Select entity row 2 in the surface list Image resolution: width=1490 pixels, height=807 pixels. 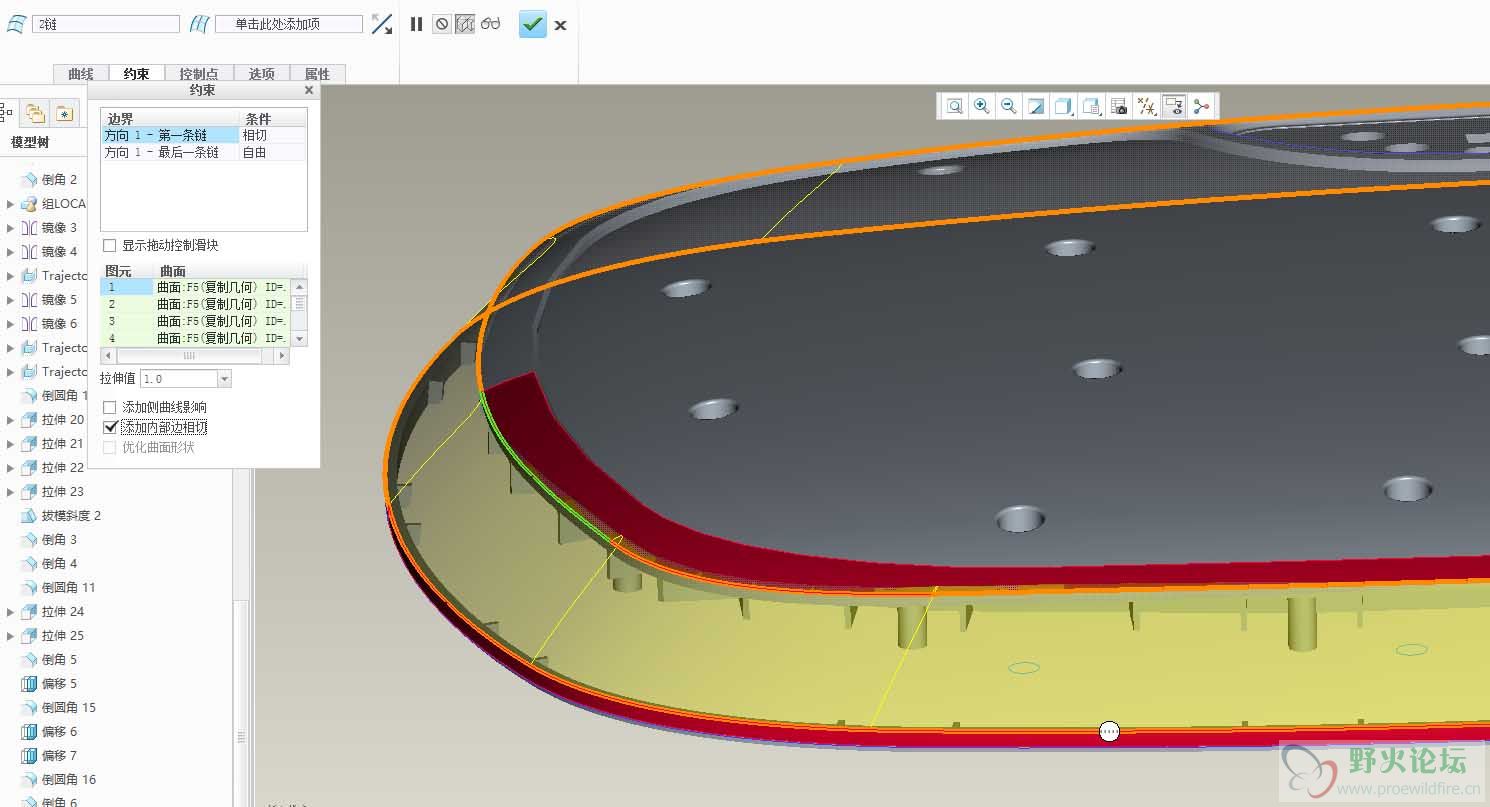point(196,304)
